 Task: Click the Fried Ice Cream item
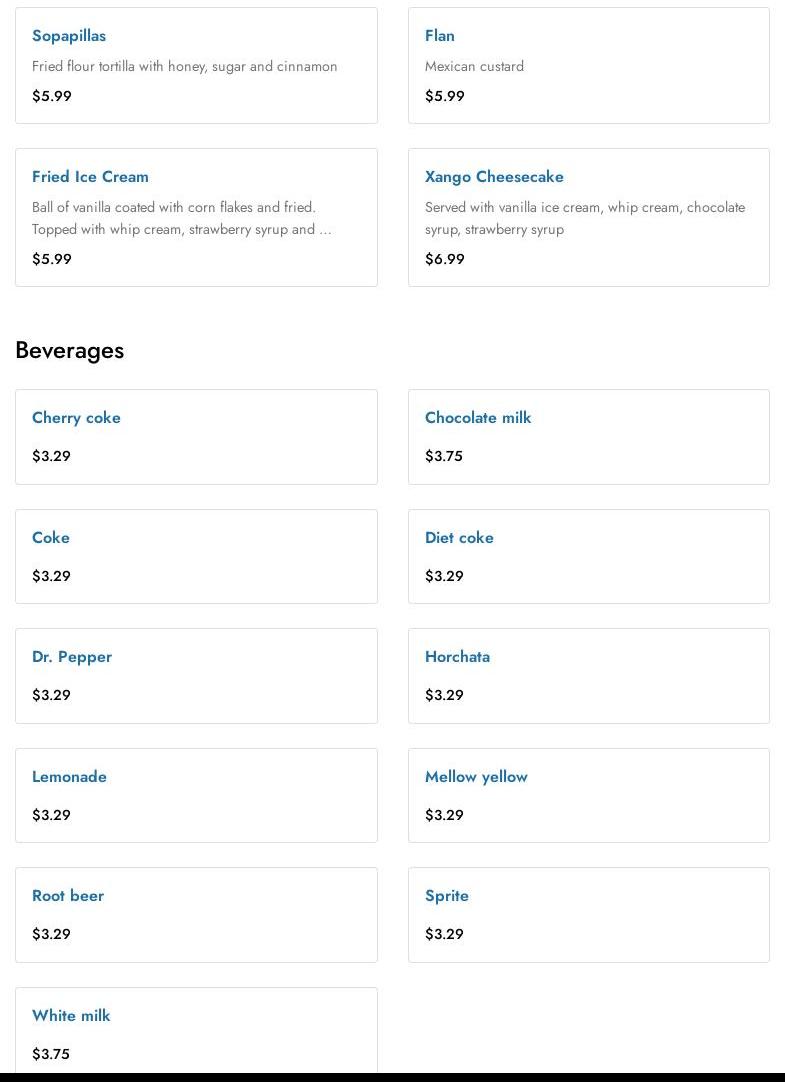(90, 177)
